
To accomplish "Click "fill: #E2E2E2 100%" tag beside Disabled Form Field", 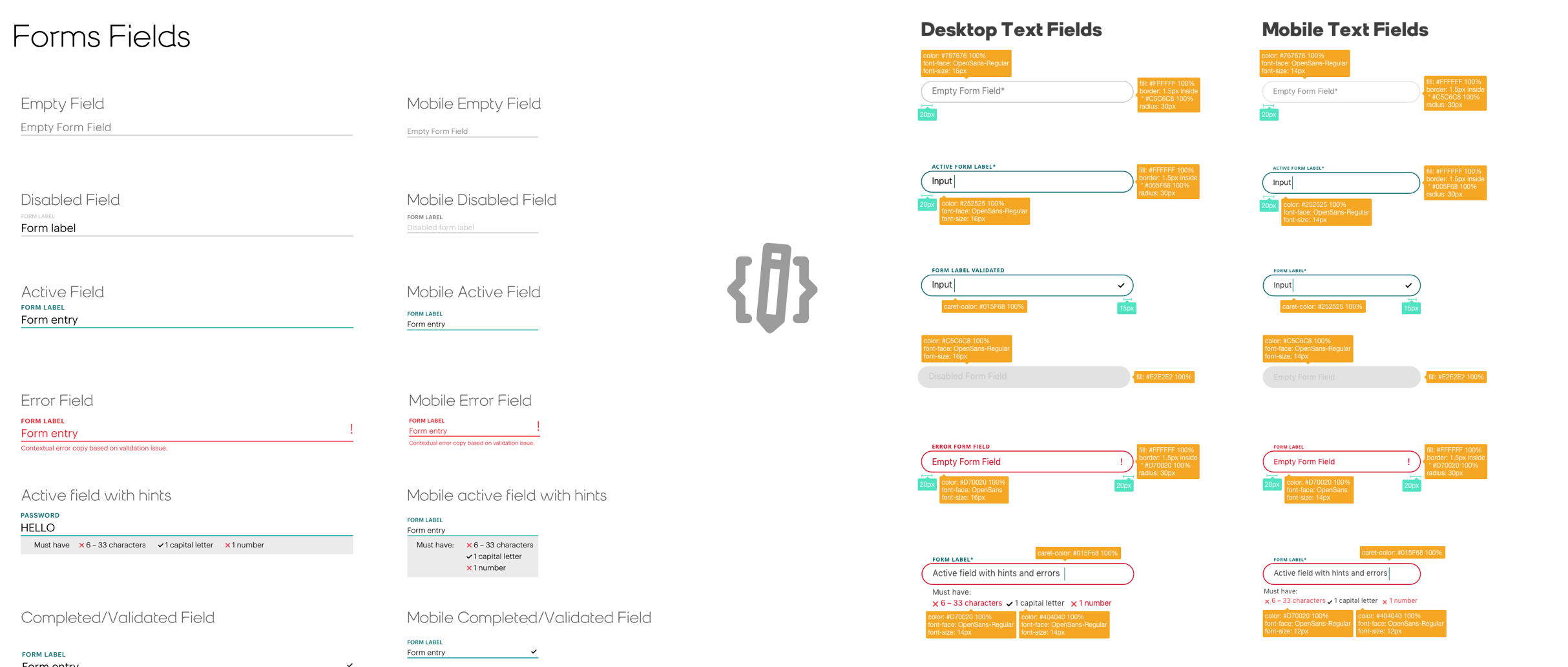I will tap(1164, 377).
